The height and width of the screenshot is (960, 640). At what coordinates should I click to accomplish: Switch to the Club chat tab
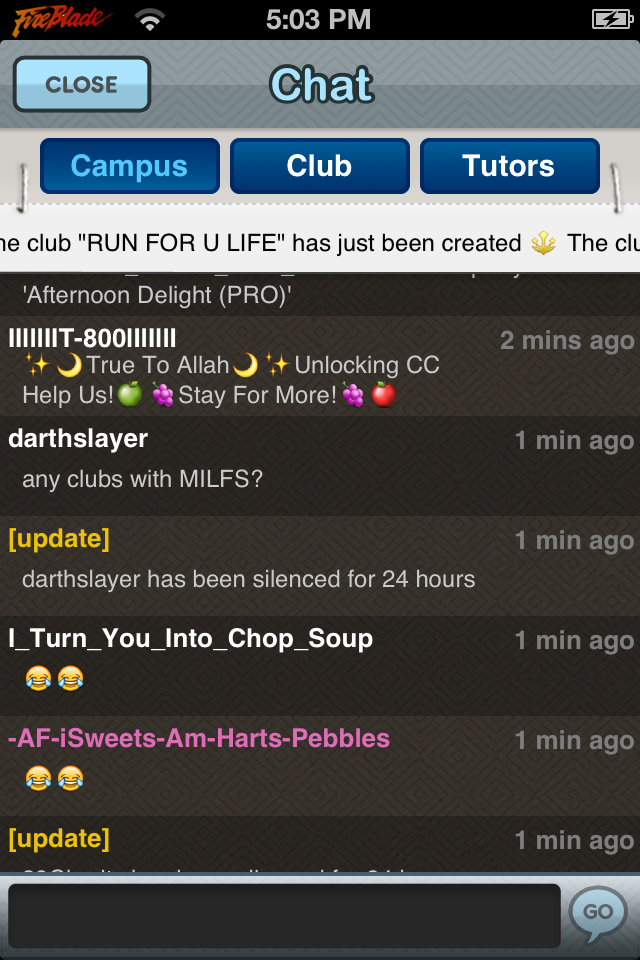pos(320,166)
